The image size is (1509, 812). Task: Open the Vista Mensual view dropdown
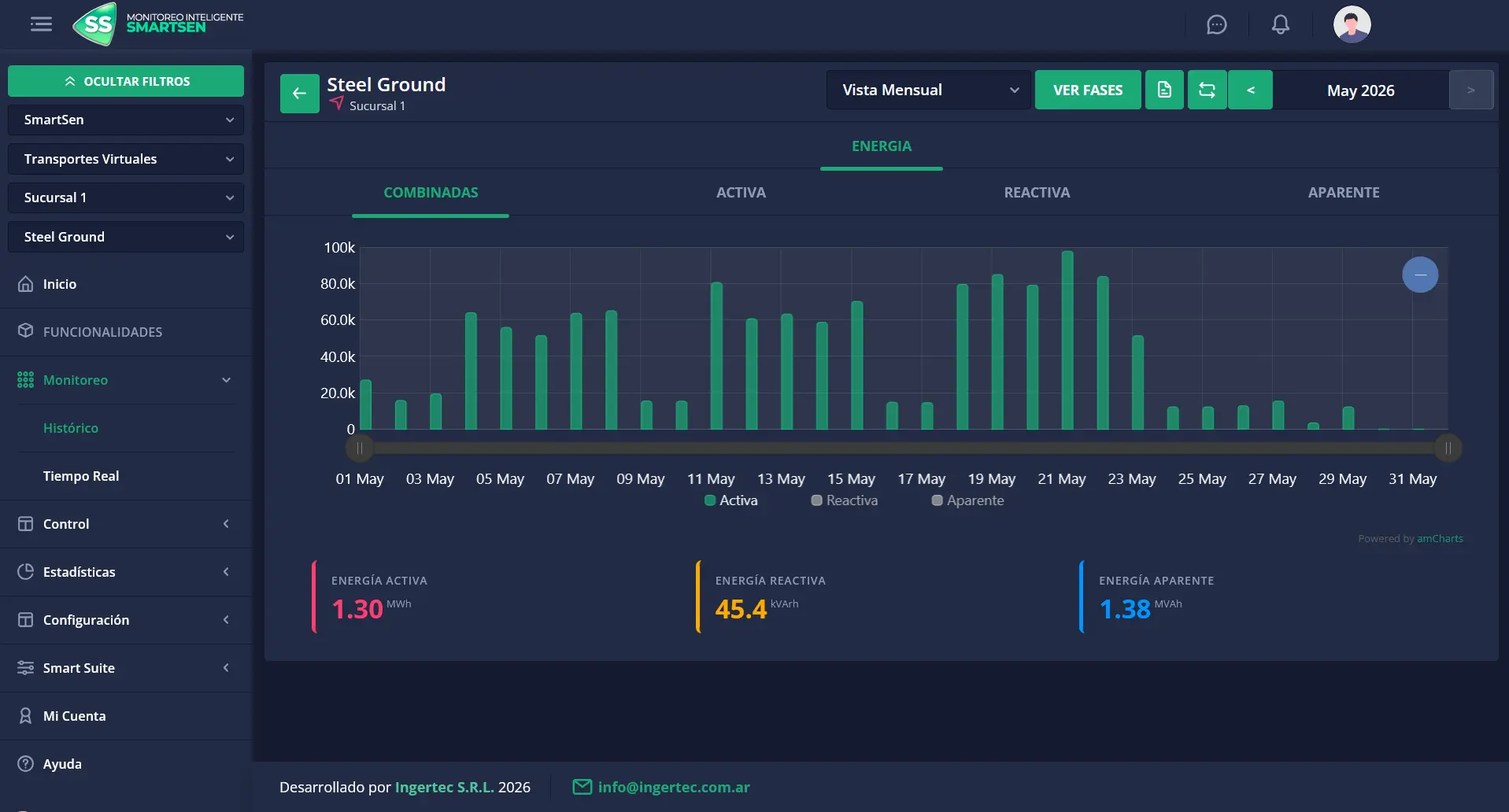(x=929, y=90)
